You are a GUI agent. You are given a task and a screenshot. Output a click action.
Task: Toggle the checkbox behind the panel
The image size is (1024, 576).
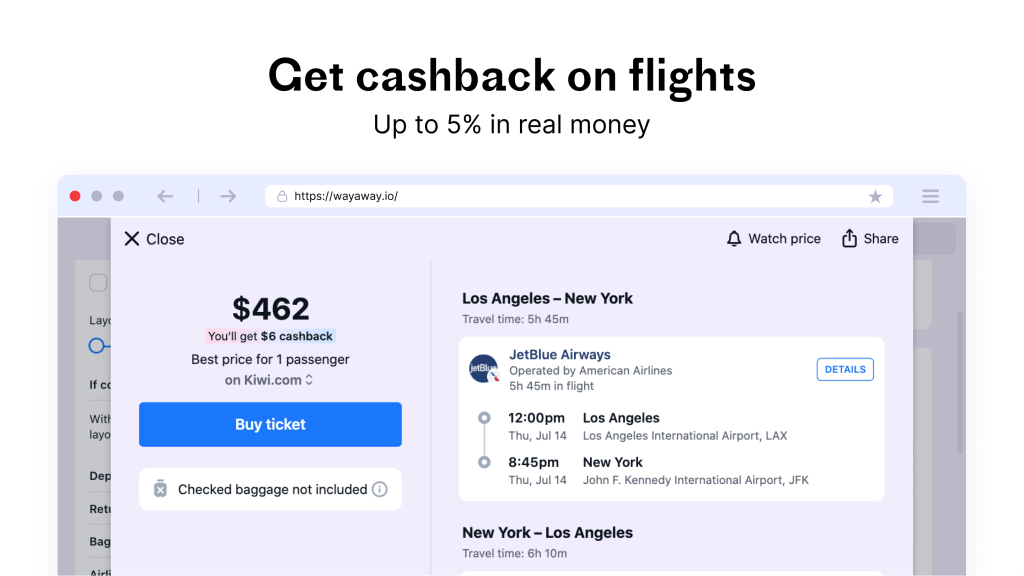pyautogui.click(x=98, y=283)
